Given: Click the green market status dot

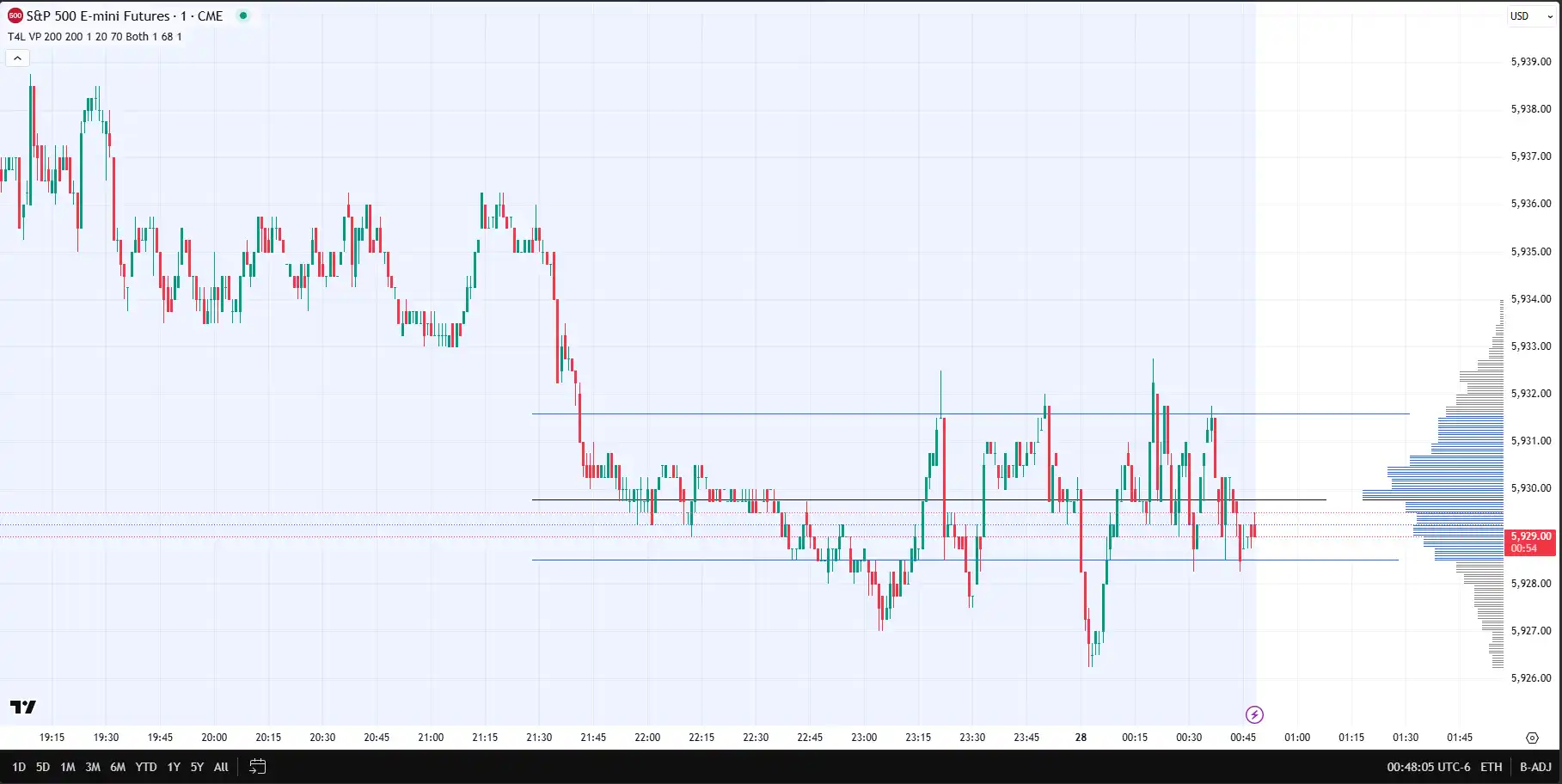Looking at the screenshot, I should point(243,15).
